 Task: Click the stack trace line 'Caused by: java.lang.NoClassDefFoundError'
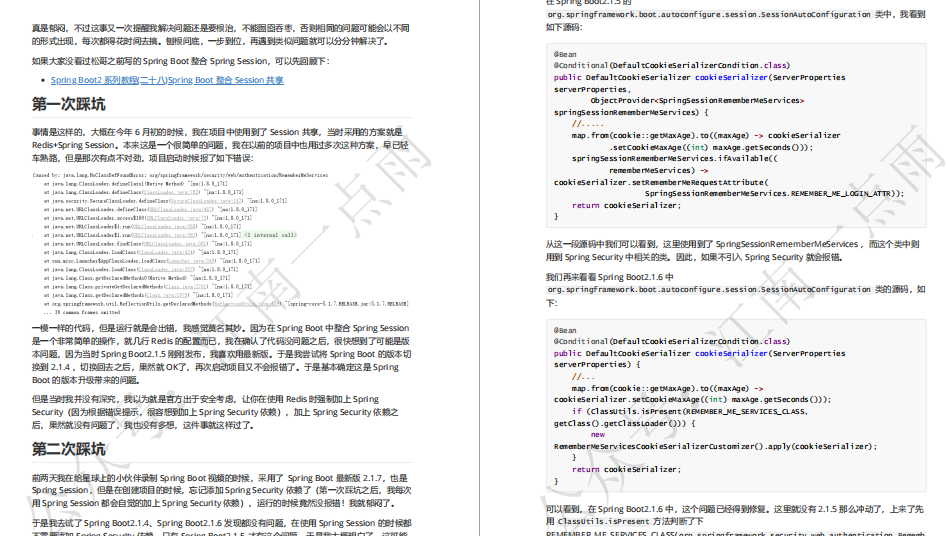(x=180, y=175)
